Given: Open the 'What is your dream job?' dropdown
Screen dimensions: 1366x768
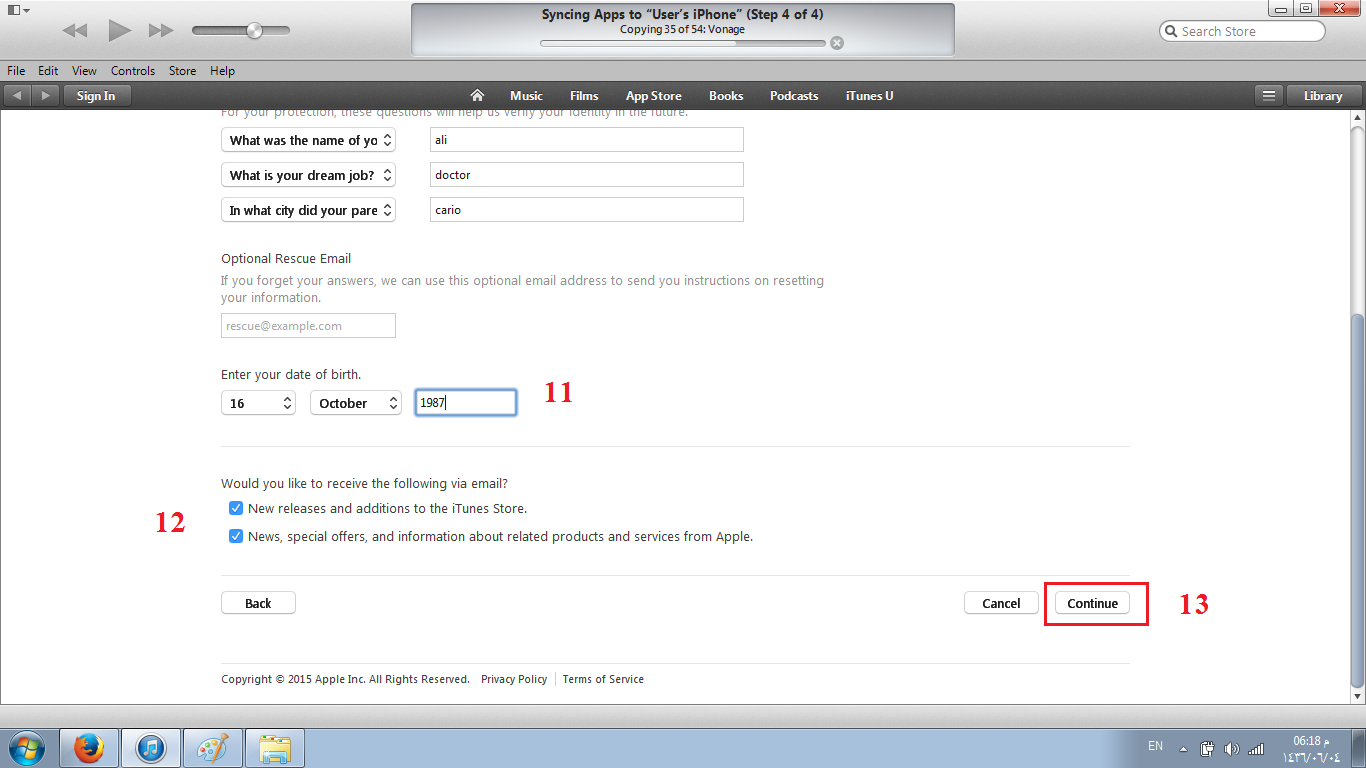Looking at the screenshot, I should click(308, 175).
